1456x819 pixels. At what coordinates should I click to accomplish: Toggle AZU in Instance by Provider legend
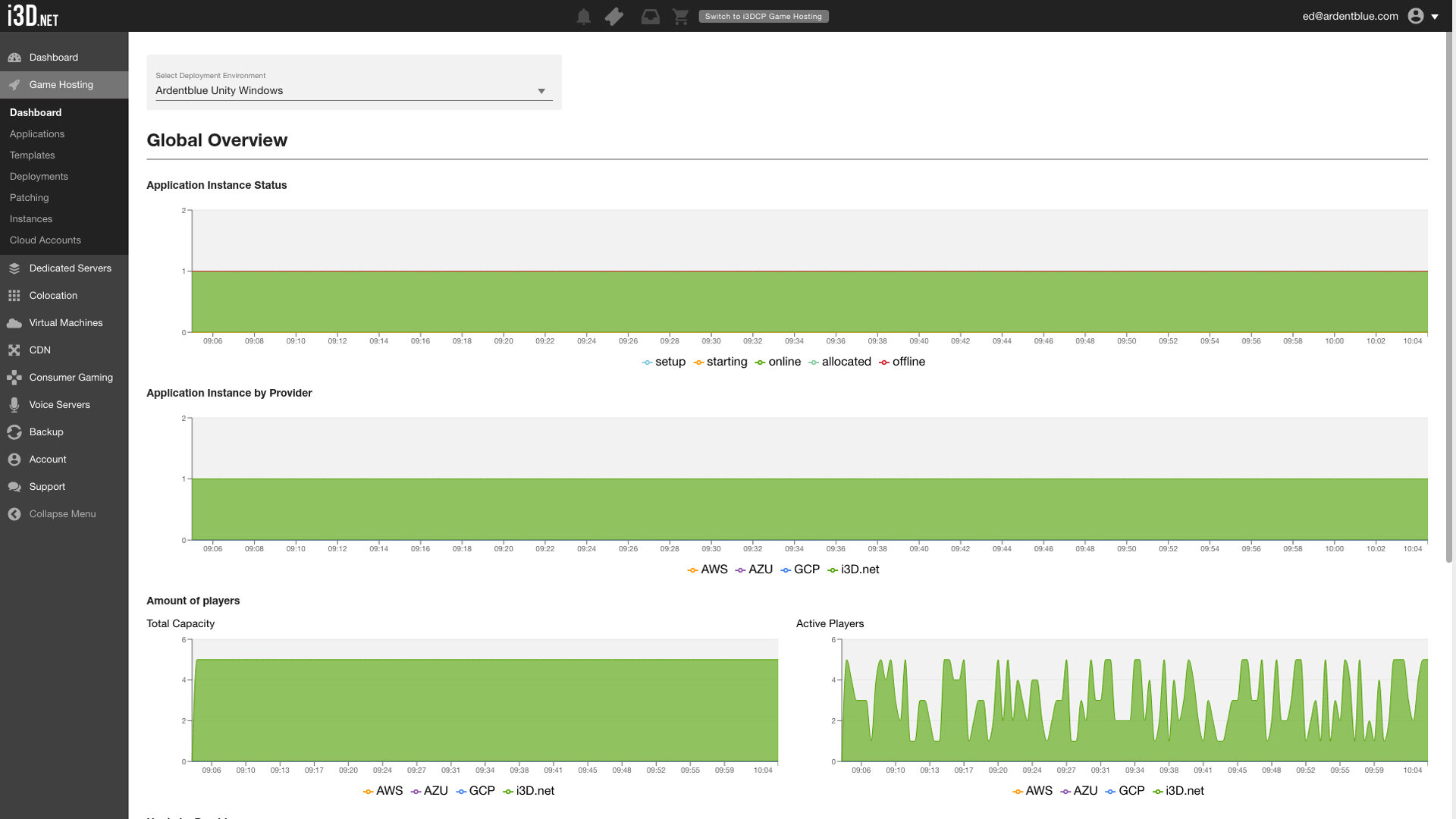(x=754, y=570)
